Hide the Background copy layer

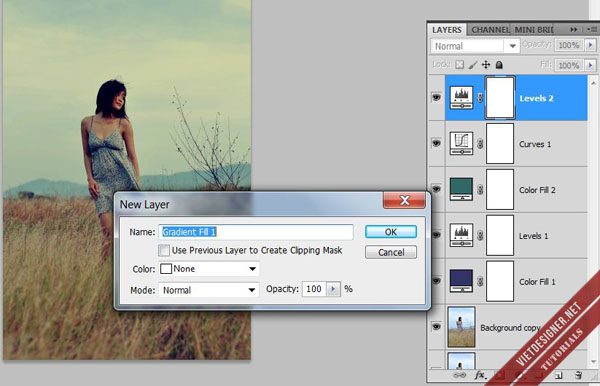pos(436,327)
